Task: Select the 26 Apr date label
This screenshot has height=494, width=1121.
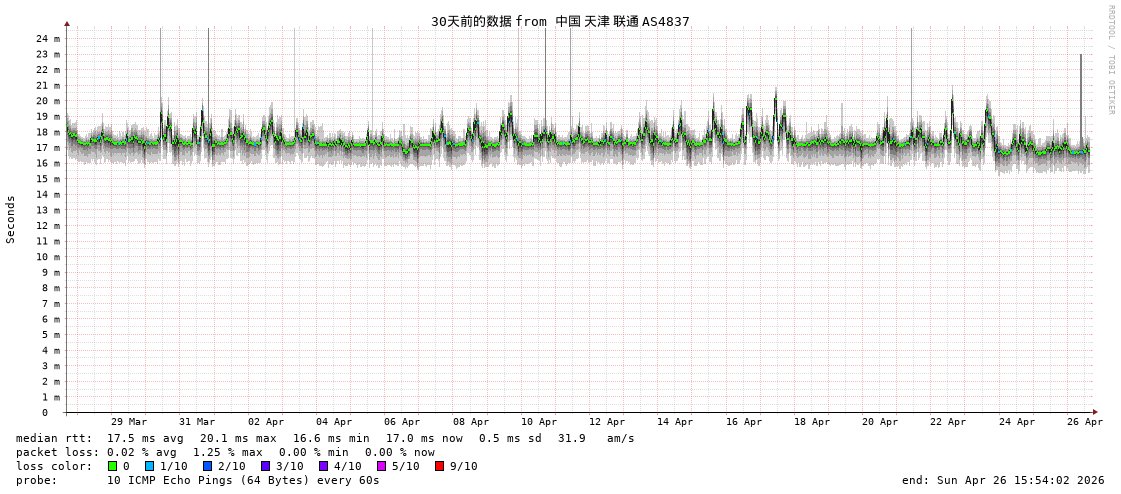Action: [x=1085, y=422]
